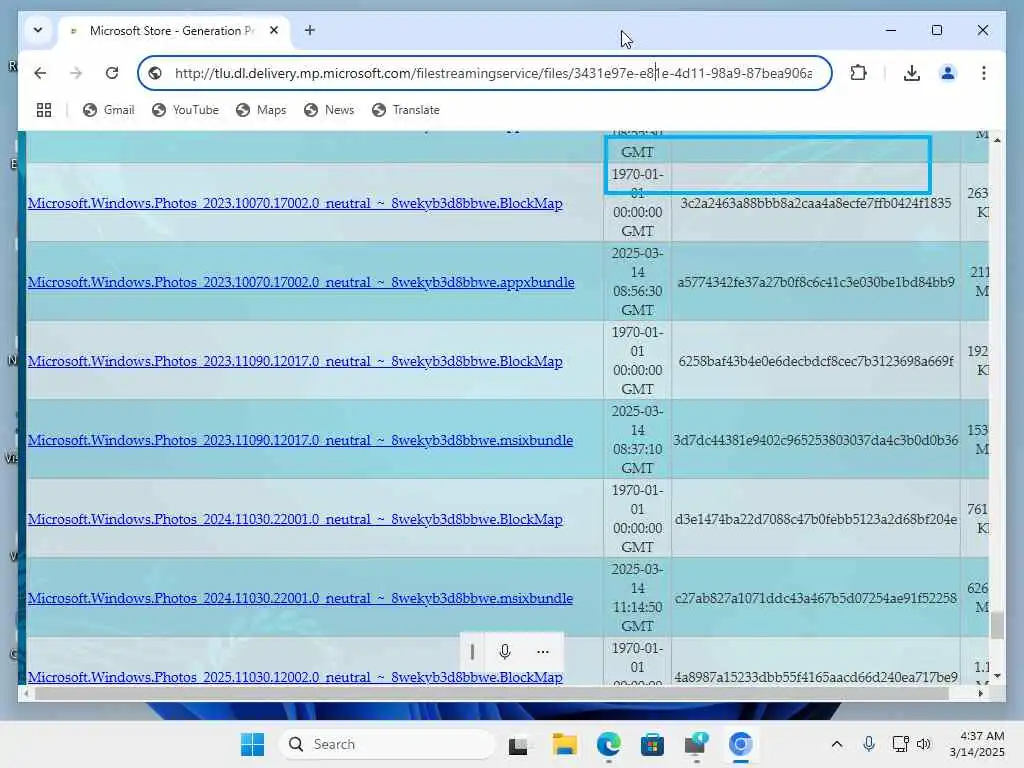
Task: Open the Chrome profile avatar
Action: pos(948,73)
